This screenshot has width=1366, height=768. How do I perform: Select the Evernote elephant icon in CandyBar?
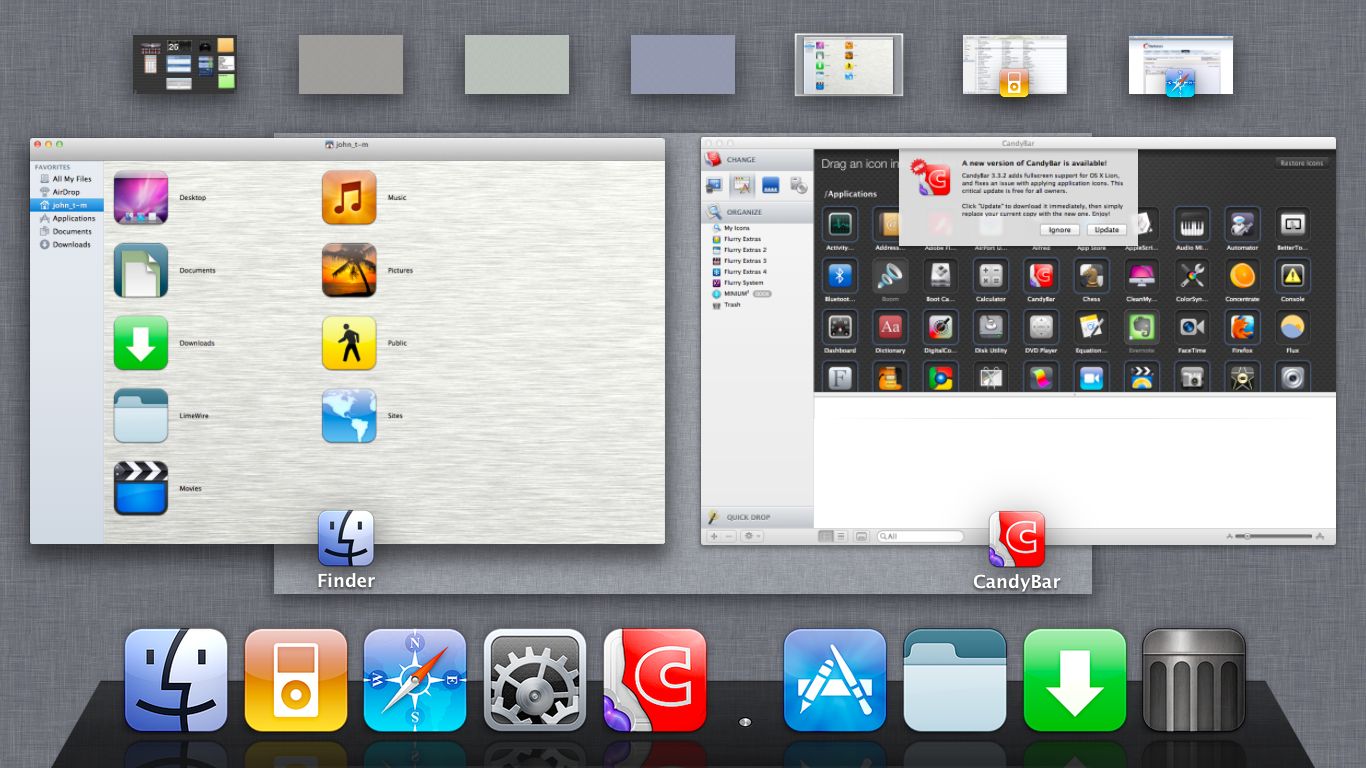coord(1141,326)
